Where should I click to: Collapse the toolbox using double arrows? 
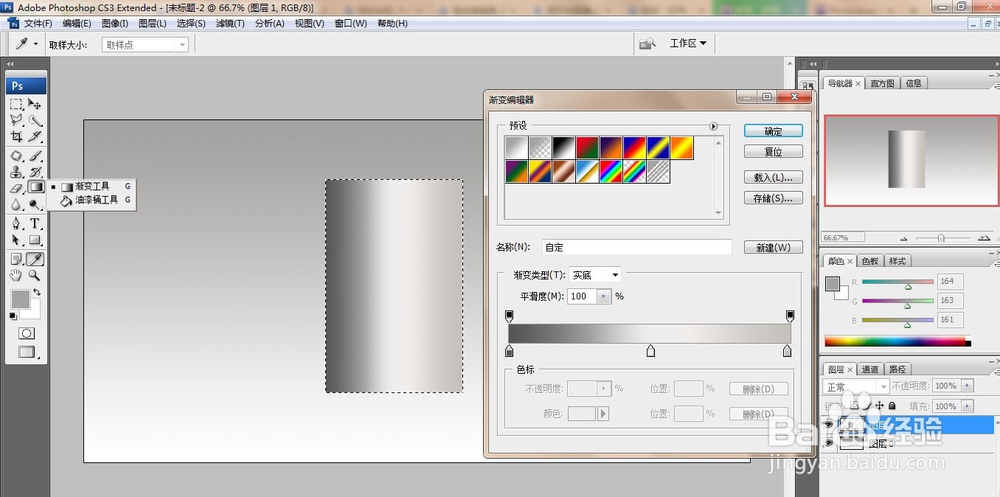(10, 64)
